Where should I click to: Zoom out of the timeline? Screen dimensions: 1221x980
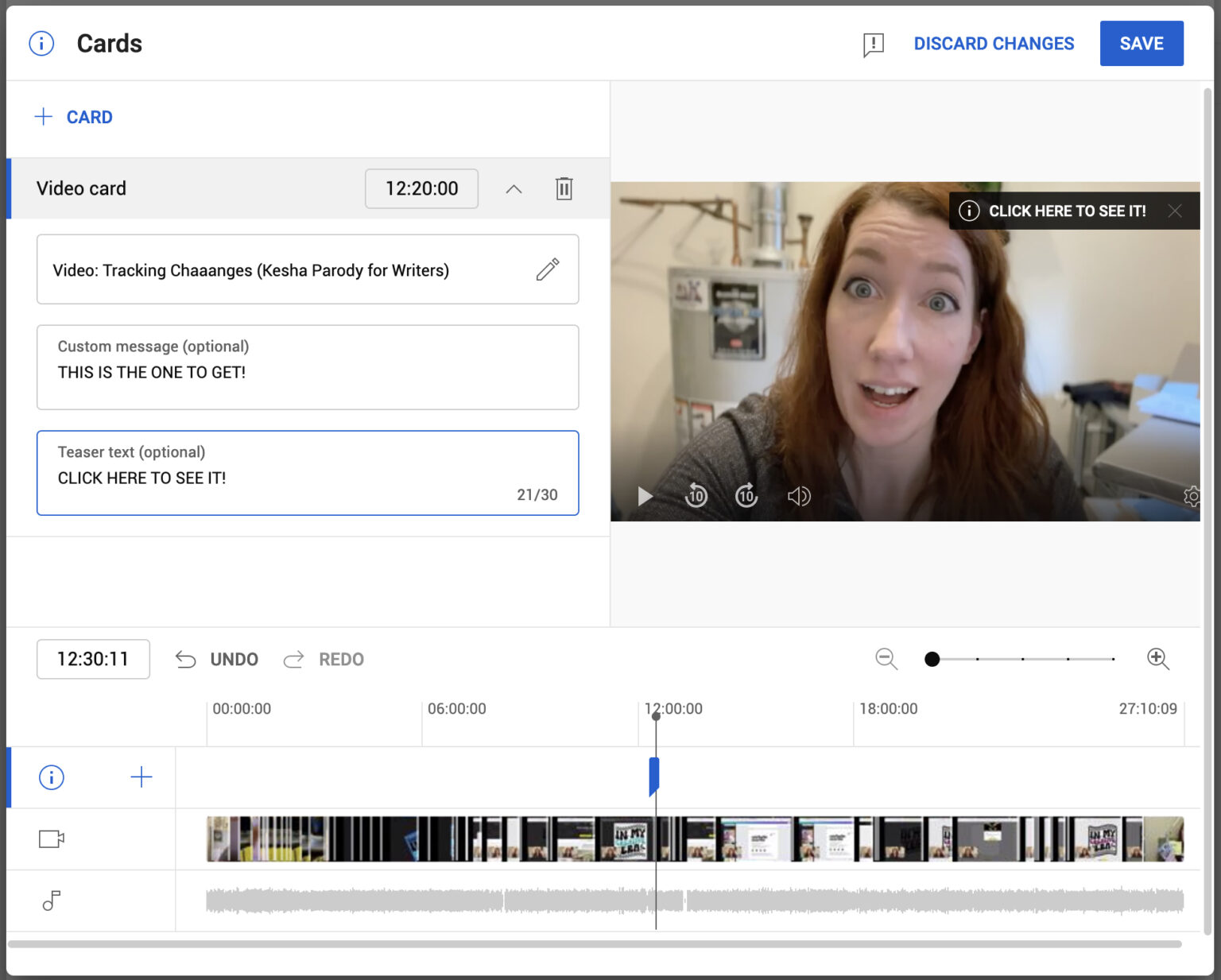click(x=886, y=659)
